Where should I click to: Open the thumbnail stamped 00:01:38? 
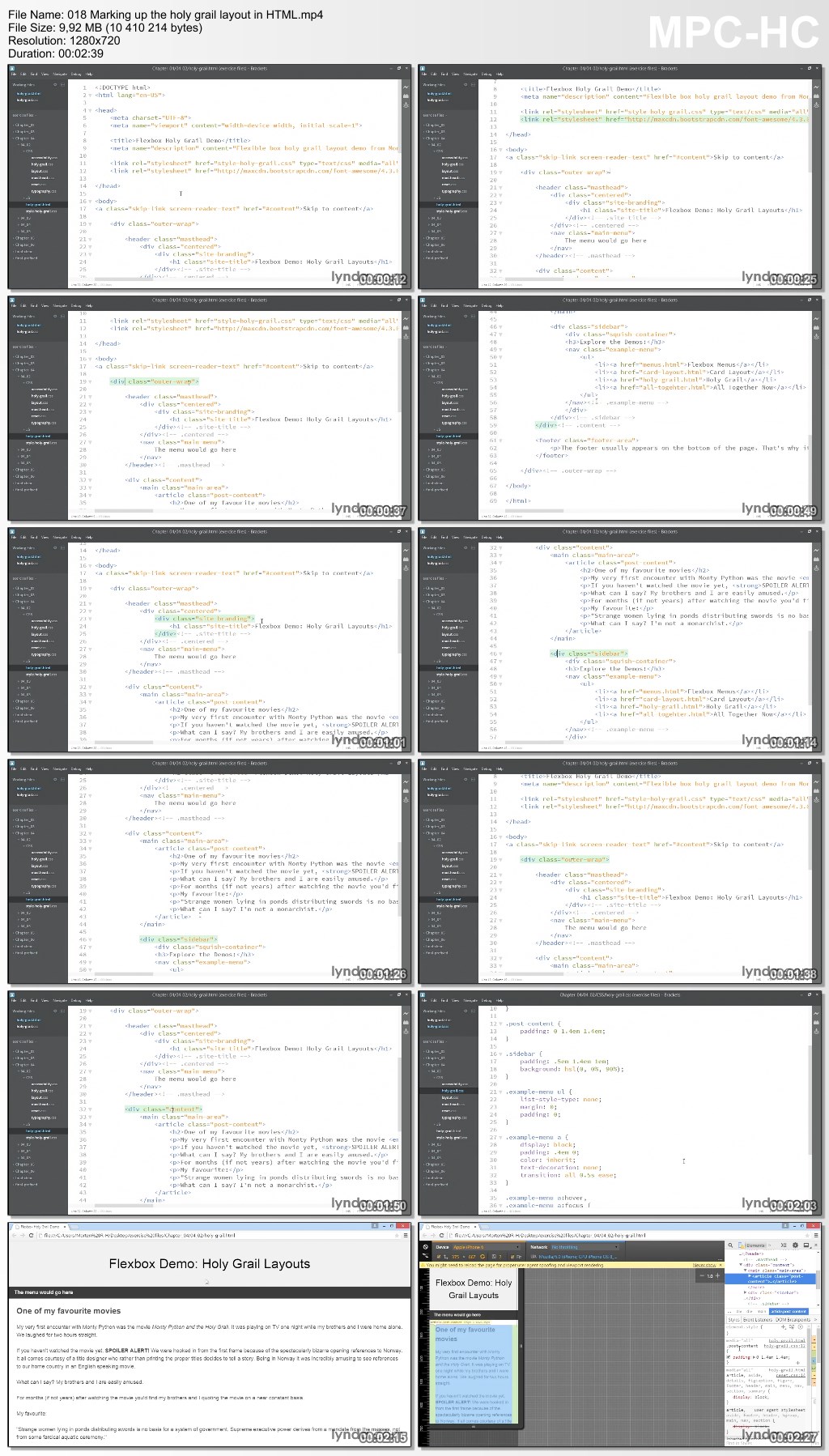click(620, 872)
